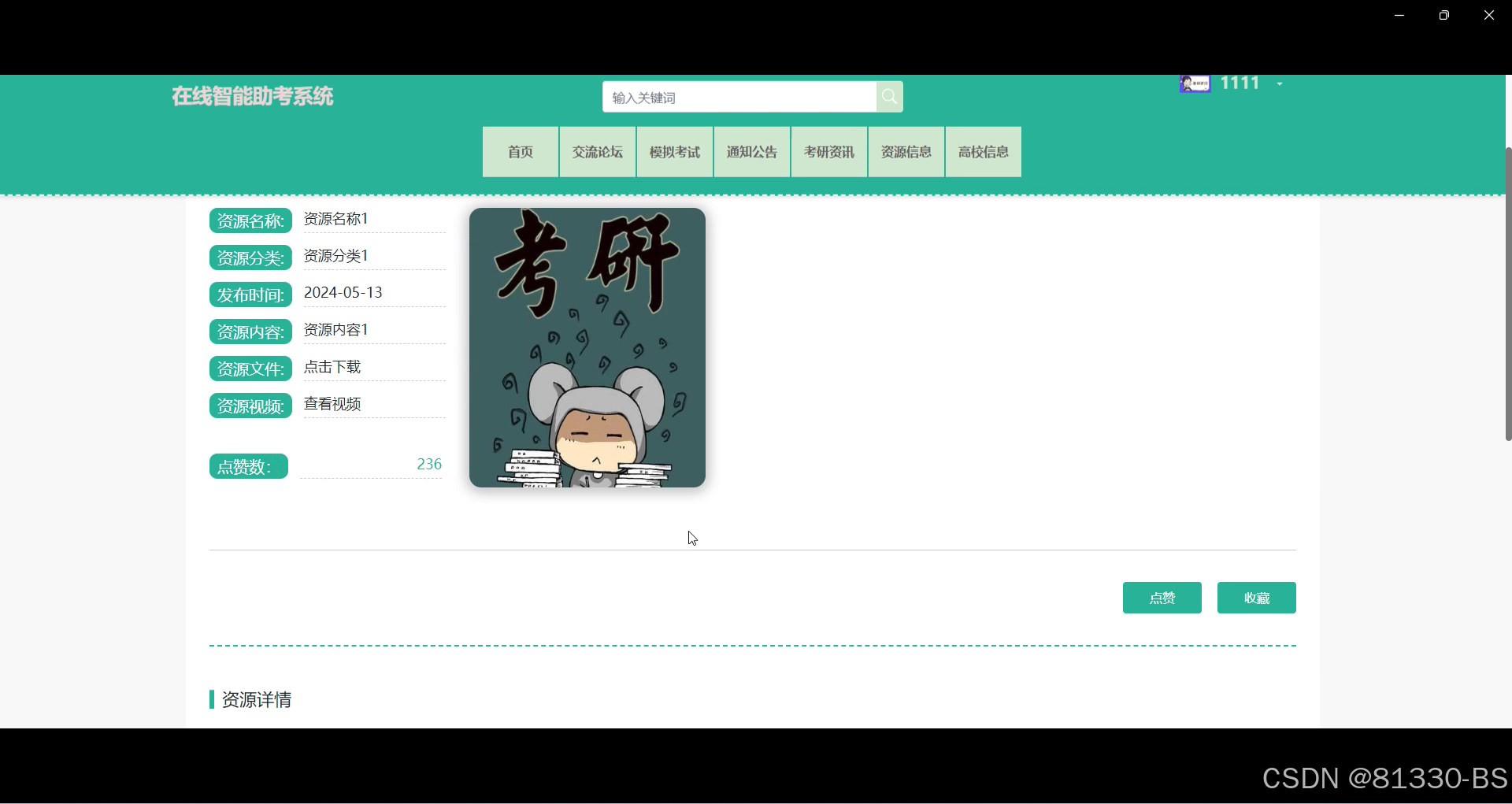Expand the 1111 user dropdown arrow
Screen dimensions: 1512x804
[1280, 83]
